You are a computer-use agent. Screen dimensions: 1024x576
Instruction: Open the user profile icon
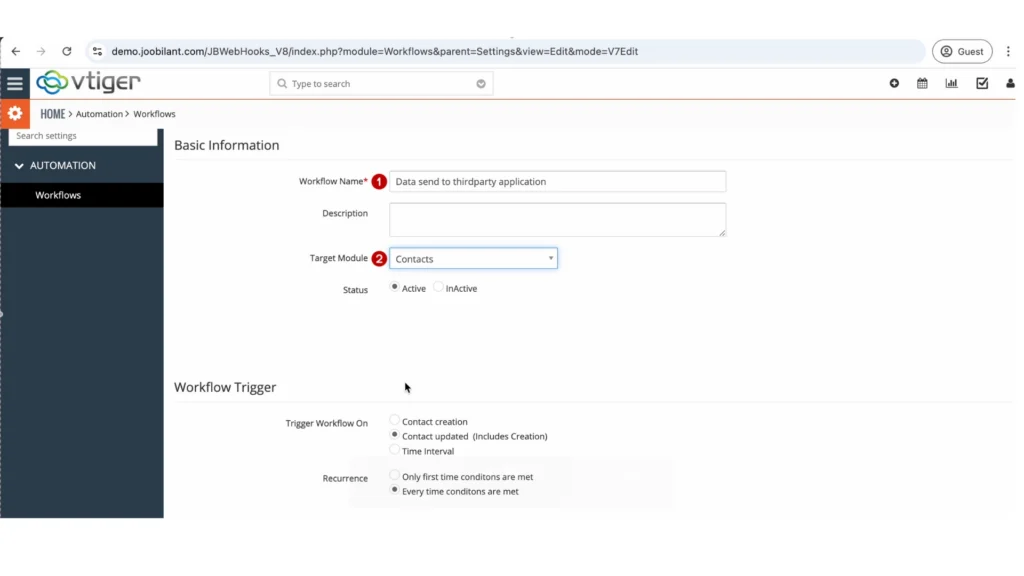pyautogui.click(x=1010, y=84)
